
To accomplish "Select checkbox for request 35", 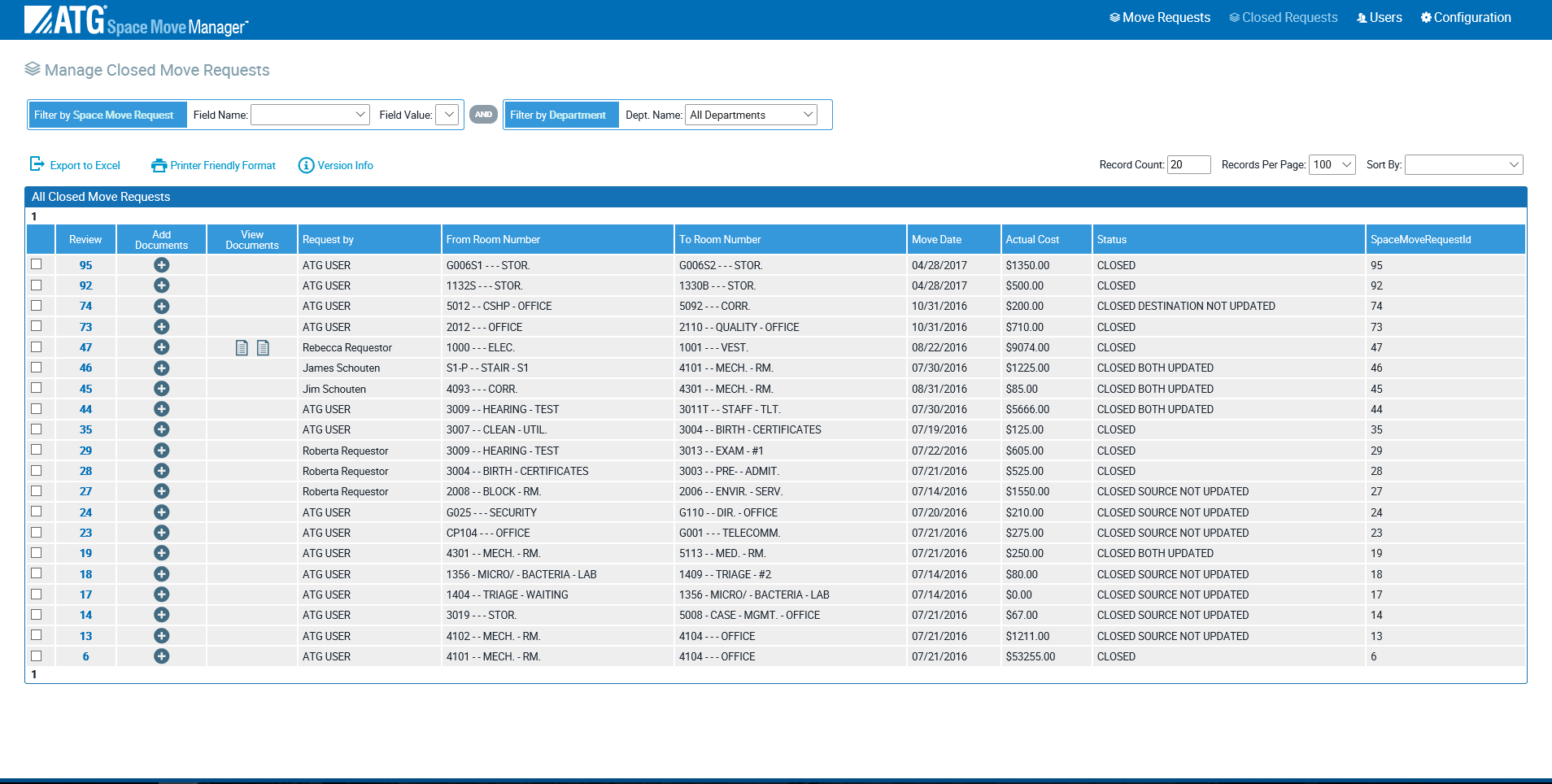I will 37,429.
